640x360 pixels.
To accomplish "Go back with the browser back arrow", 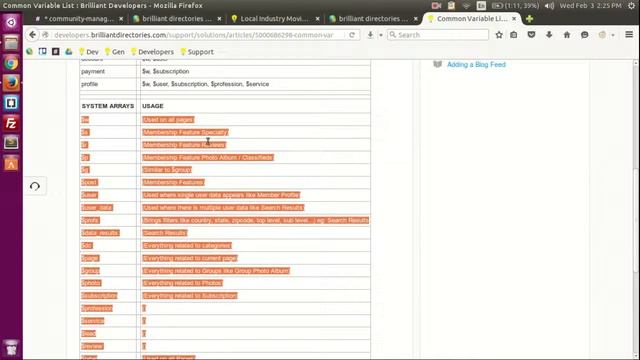I will [32, 35].
